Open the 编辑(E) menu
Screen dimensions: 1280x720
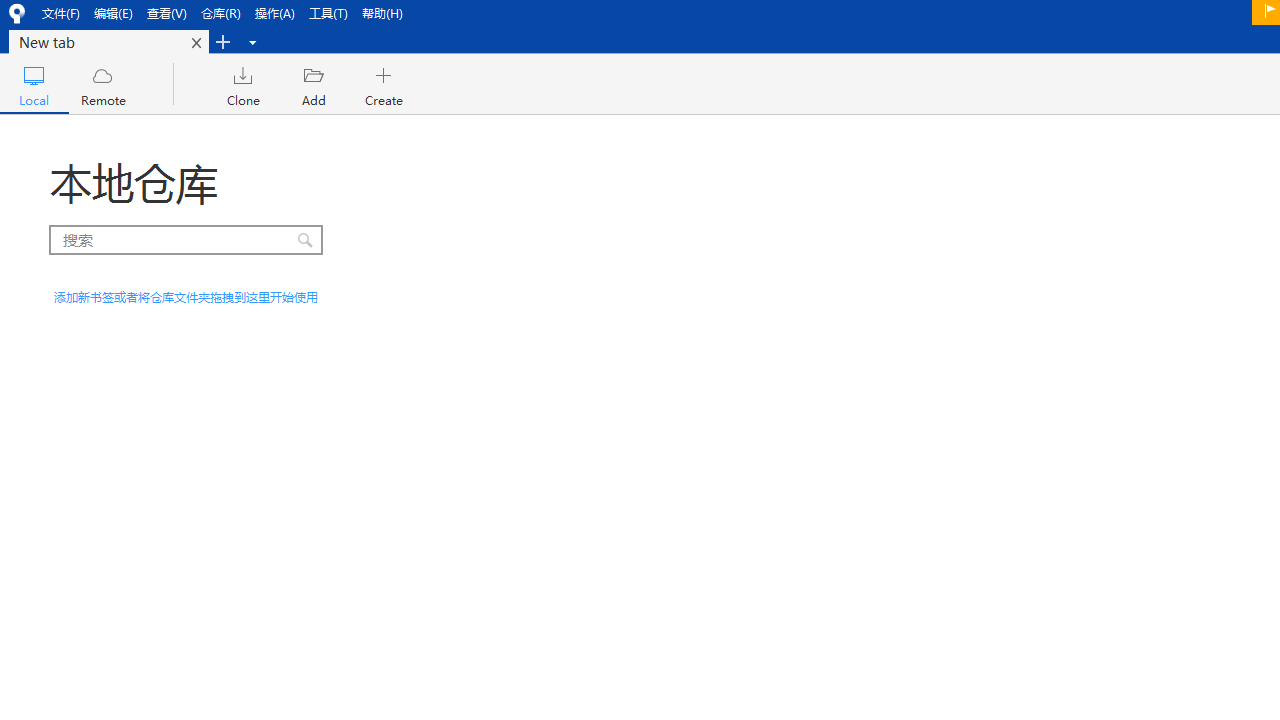click(x=113, y=13)
